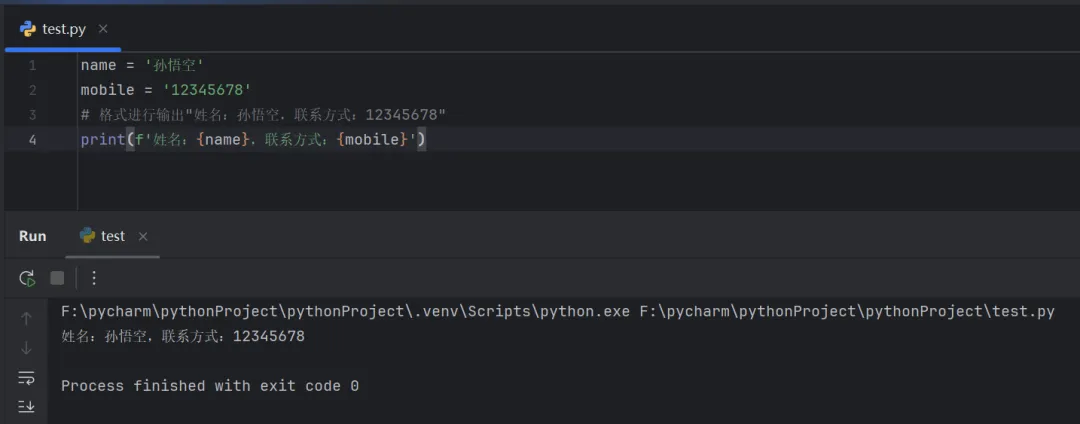The height and width of the screenshot is (424, 1080).
Task: Select the test.py editor tab
Action: tap(62, 29)
